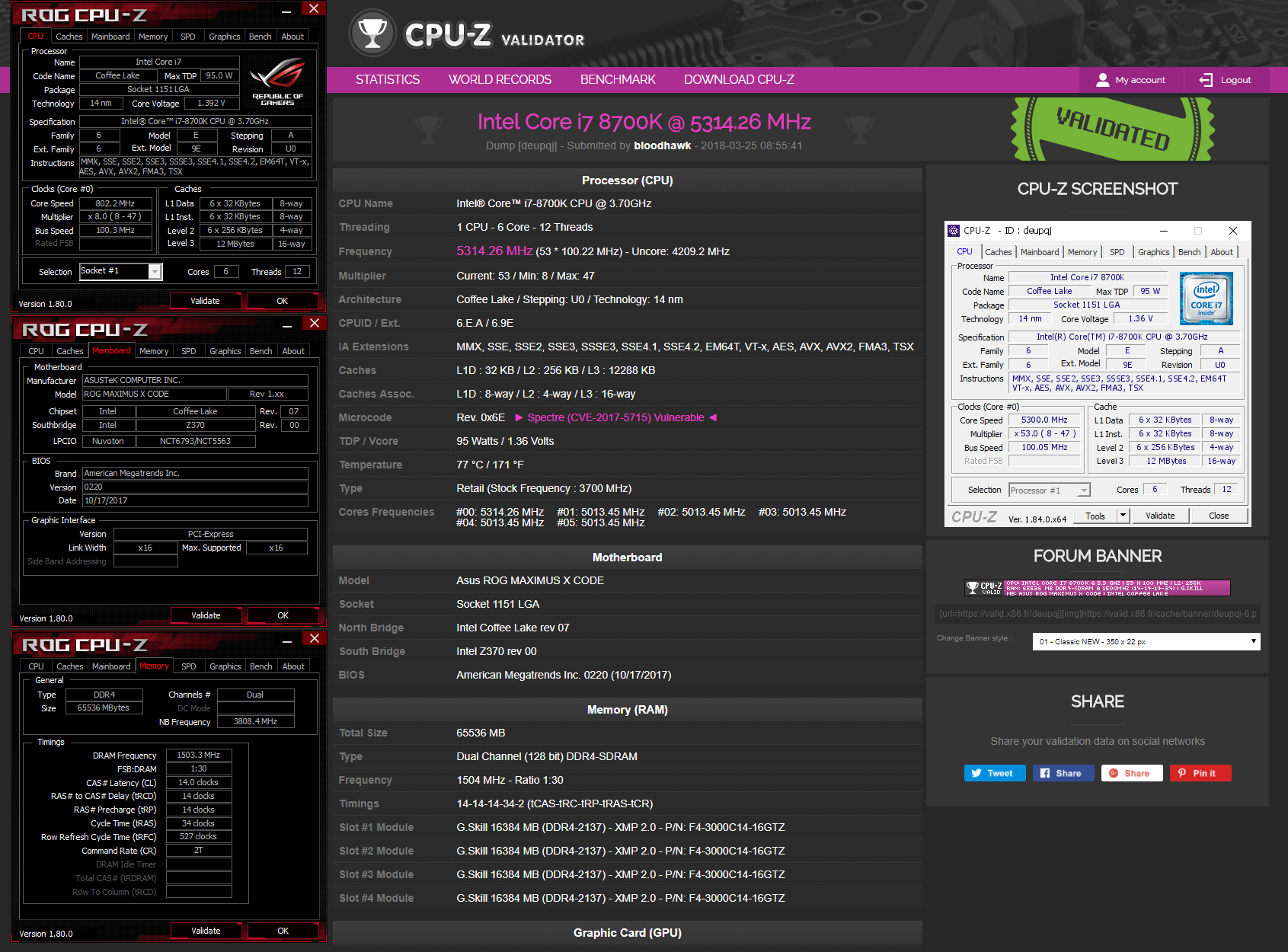This screenshot has height=952, width=1288.
Task: Click Validate in the top ROG CPU window
Action: [x=205, y=301]
